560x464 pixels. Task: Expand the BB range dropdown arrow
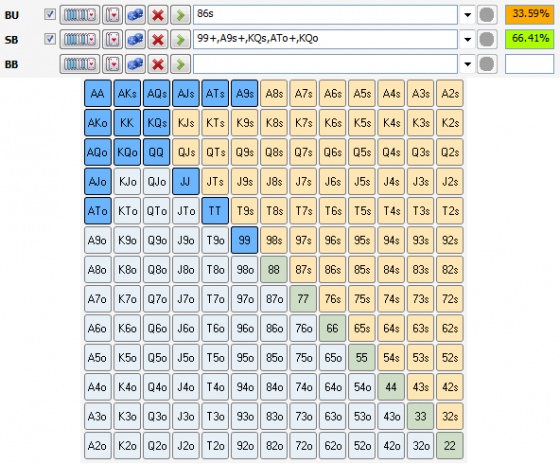pos(467,64)
